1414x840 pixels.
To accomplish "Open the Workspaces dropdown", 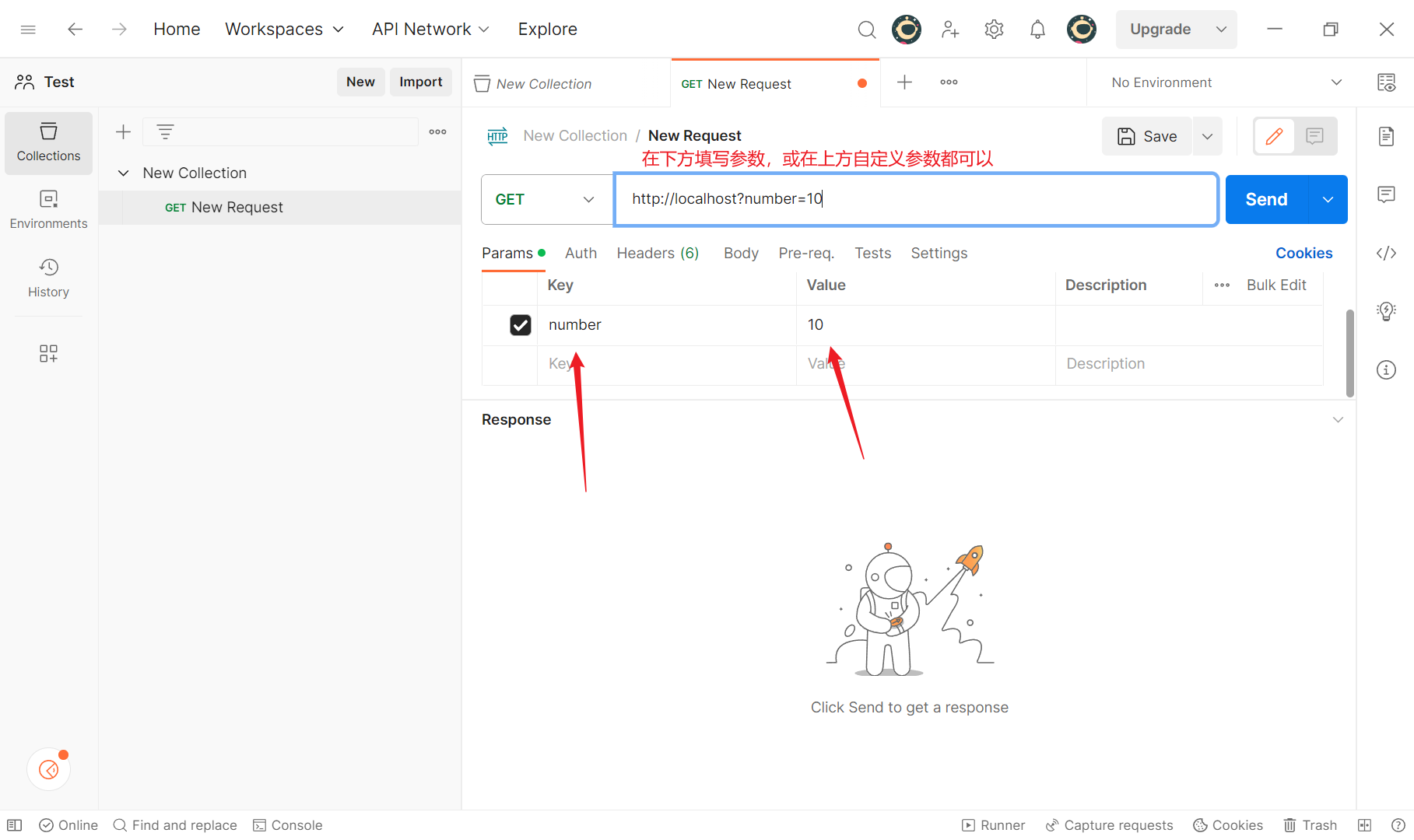I will tap(284, 30).
